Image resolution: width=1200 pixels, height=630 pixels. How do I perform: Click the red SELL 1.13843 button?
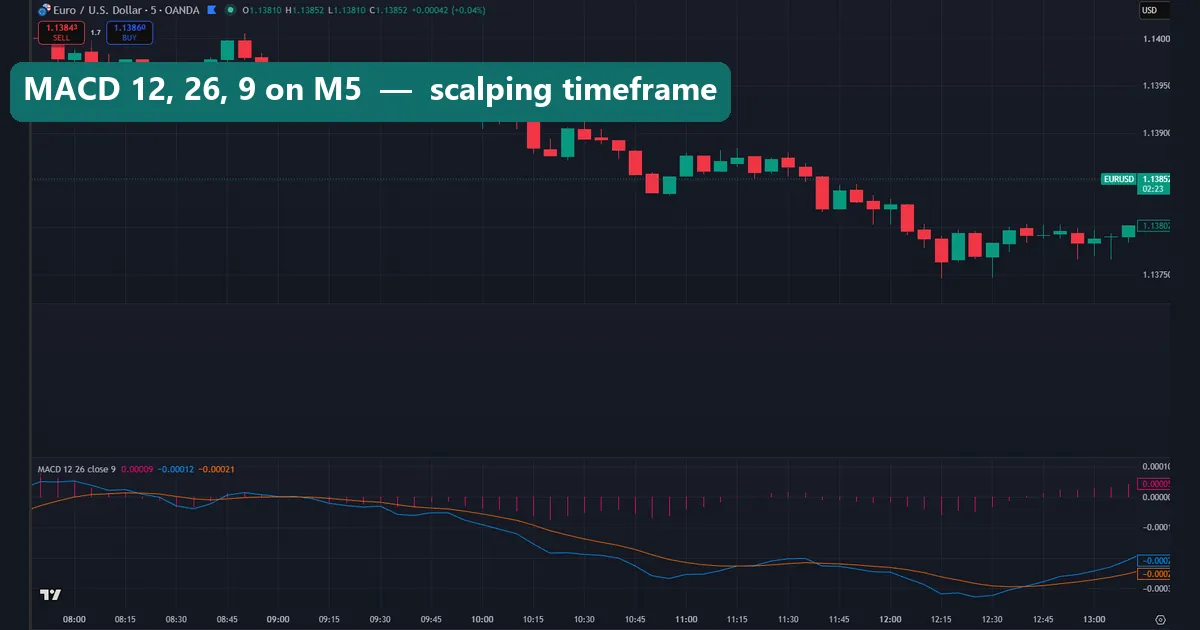[x=61, y=33]
